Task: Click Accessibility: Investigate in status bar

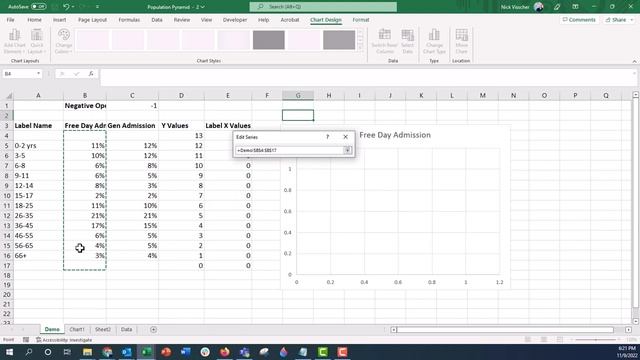Action: [64, 340]
